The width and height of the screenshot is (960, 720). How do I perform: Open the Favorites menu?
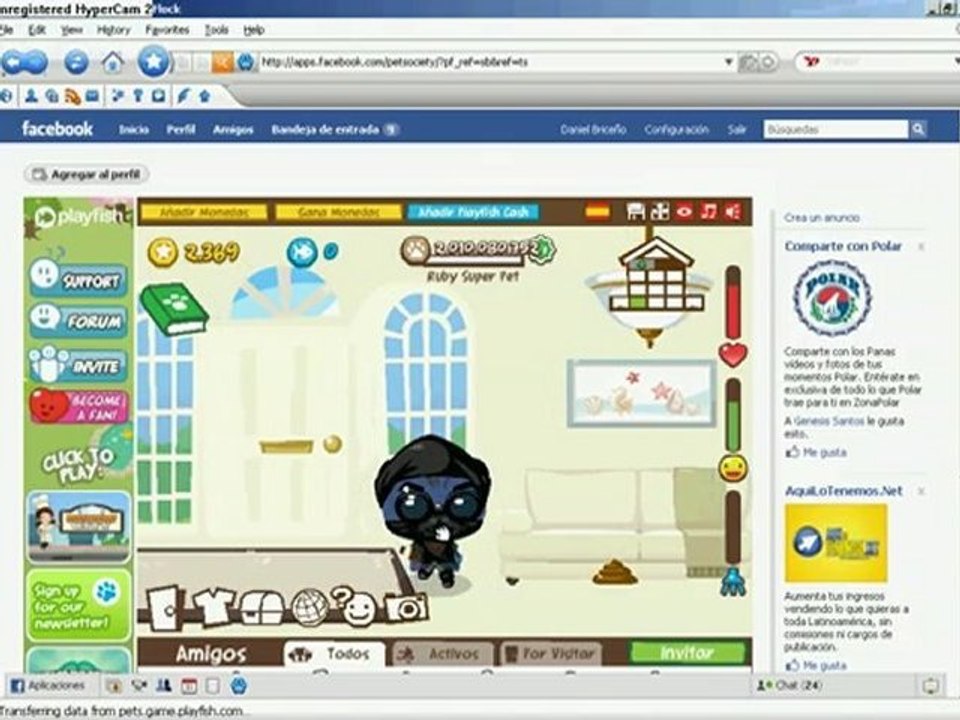point(167,30)
